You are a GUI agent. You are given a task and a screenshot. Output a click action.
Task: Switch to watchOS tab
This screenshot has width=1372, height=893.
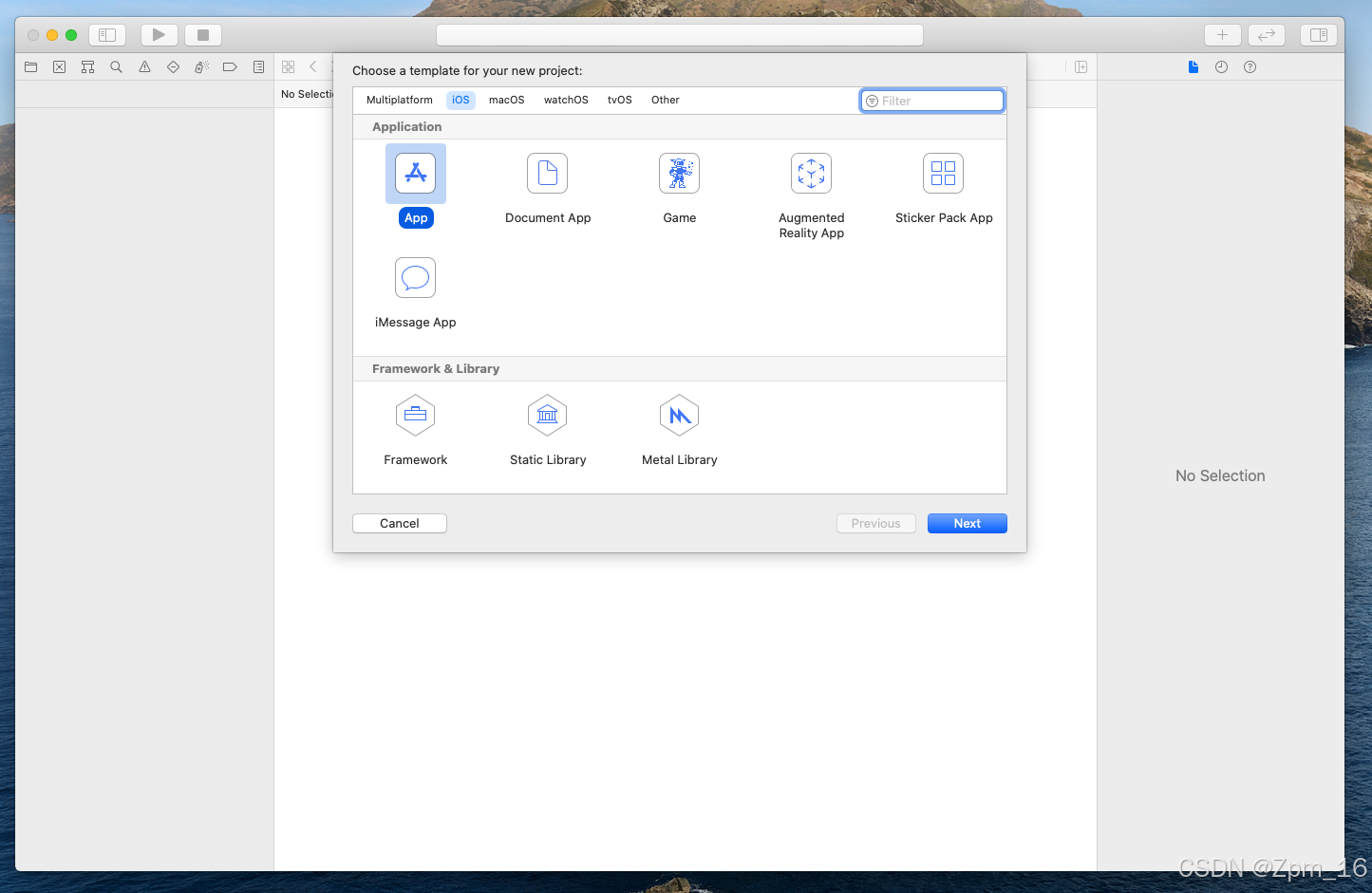click(566, 100)
